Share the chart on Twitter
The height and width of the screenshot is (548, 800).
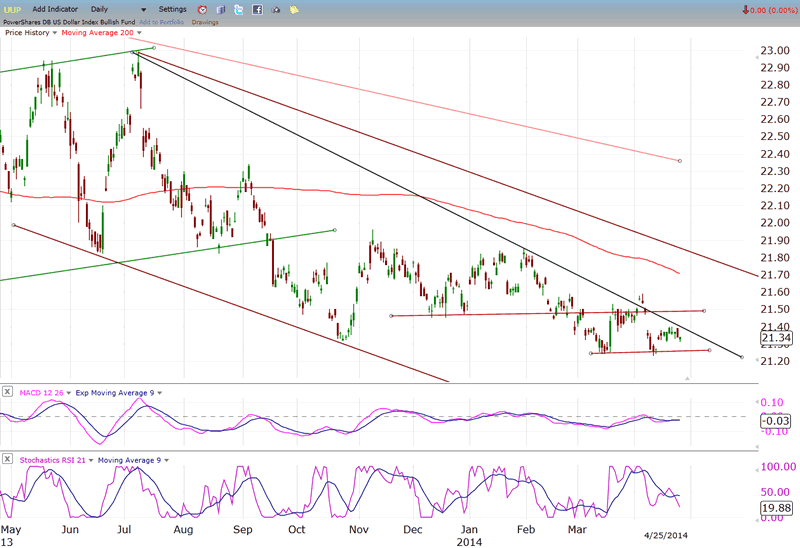(238, 9)
